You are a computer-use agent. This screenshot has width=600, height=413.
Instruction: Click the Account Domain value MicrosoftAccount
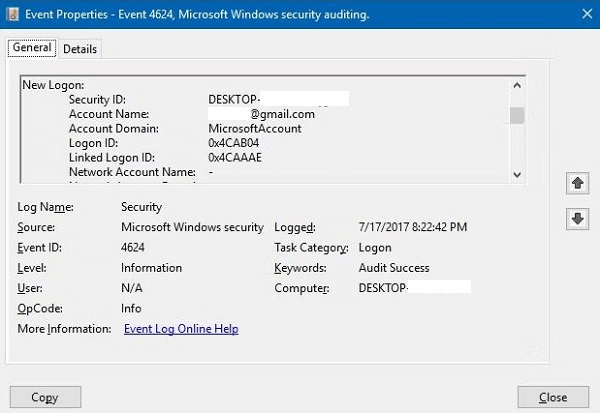click(253, 129)
